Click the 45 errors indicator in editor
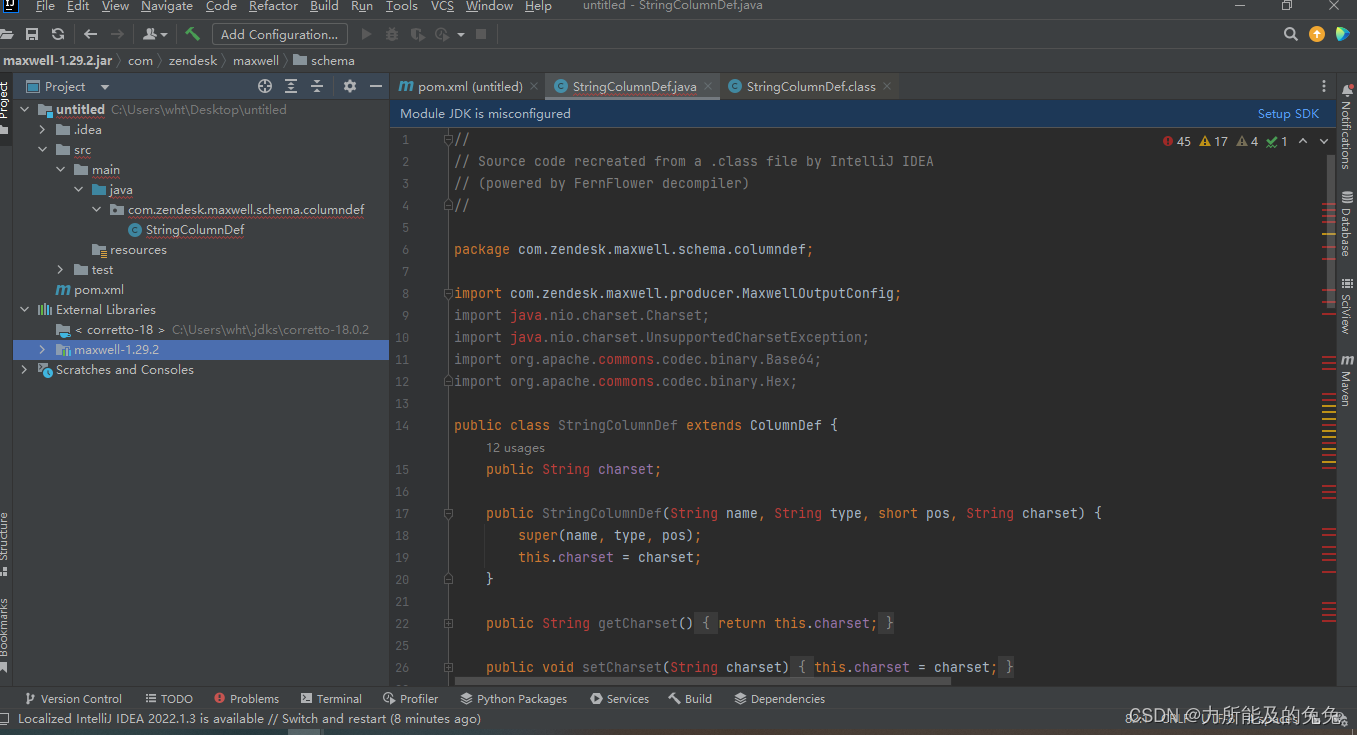1357x735 pixels. pos(1177,141)
